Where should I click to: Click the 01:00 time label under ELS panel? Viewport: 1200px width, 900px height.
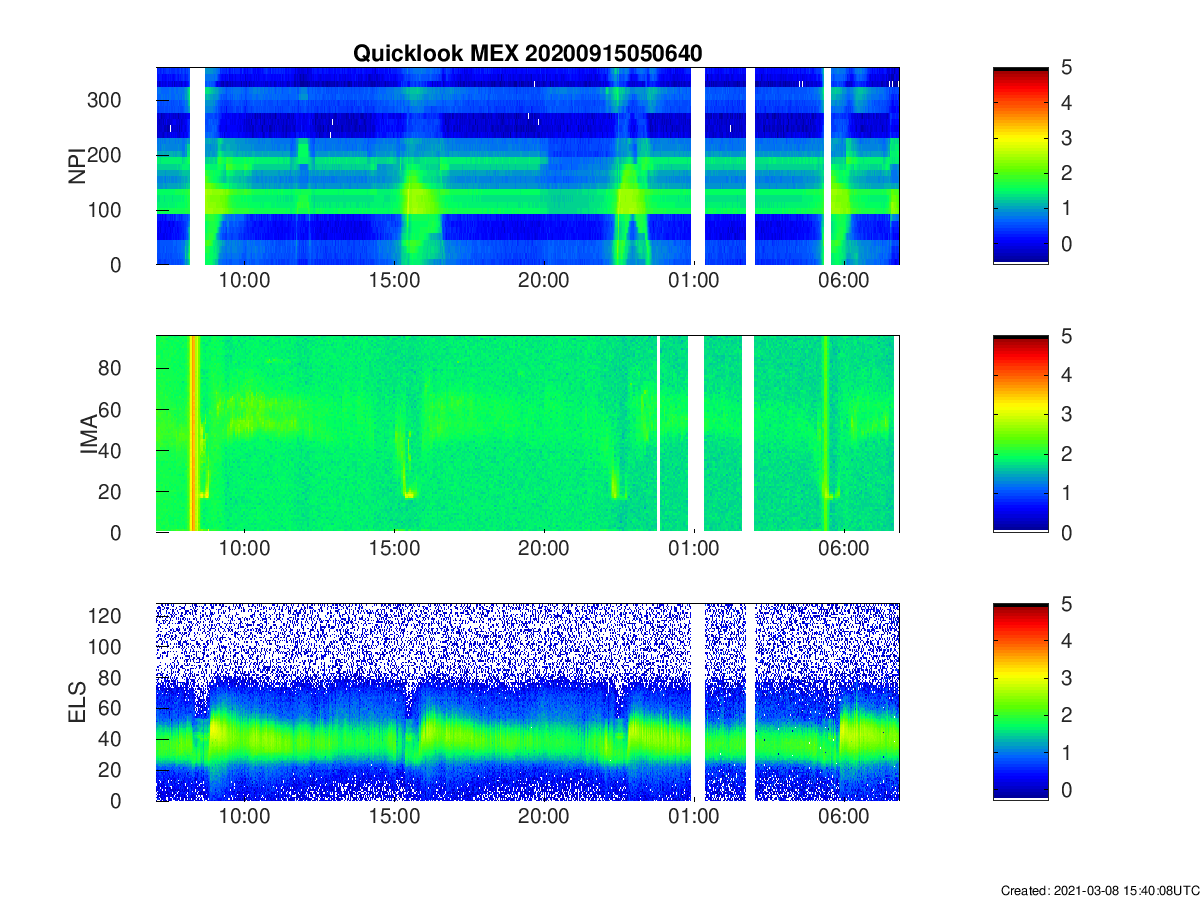(694, 817)
